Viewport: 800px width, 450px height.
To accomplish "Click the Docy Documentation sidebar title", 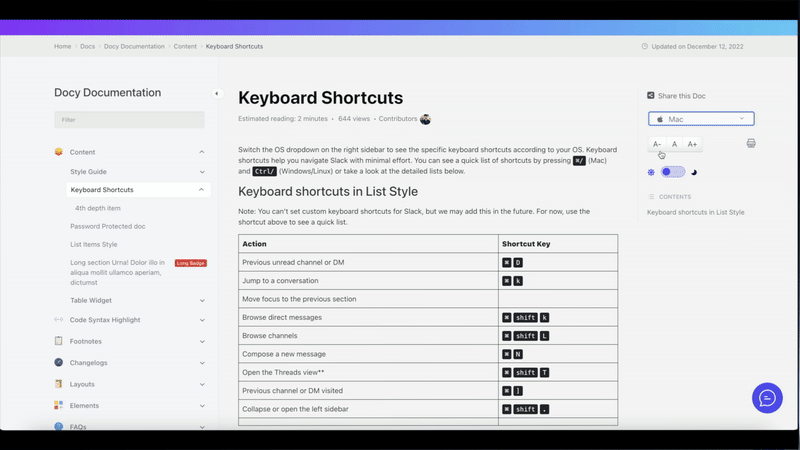I will coord(108,92).
